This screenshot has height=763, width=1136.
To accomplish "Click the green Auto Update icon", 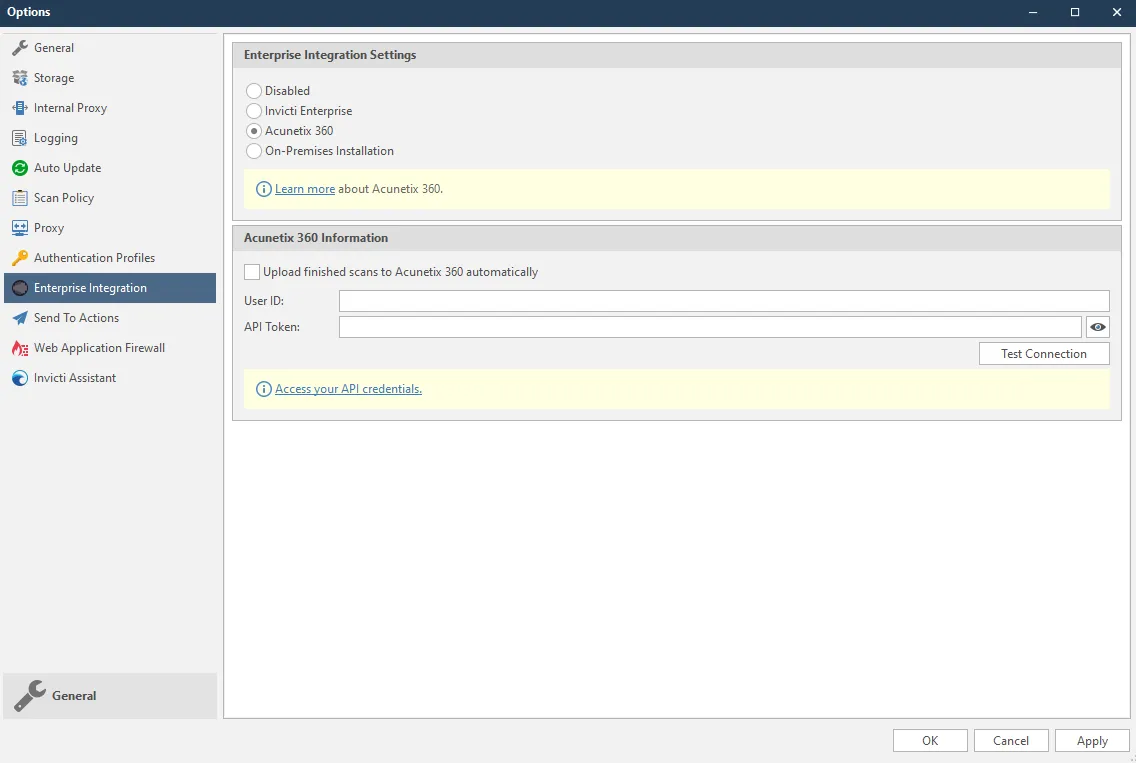I will [x=20, y=168].
